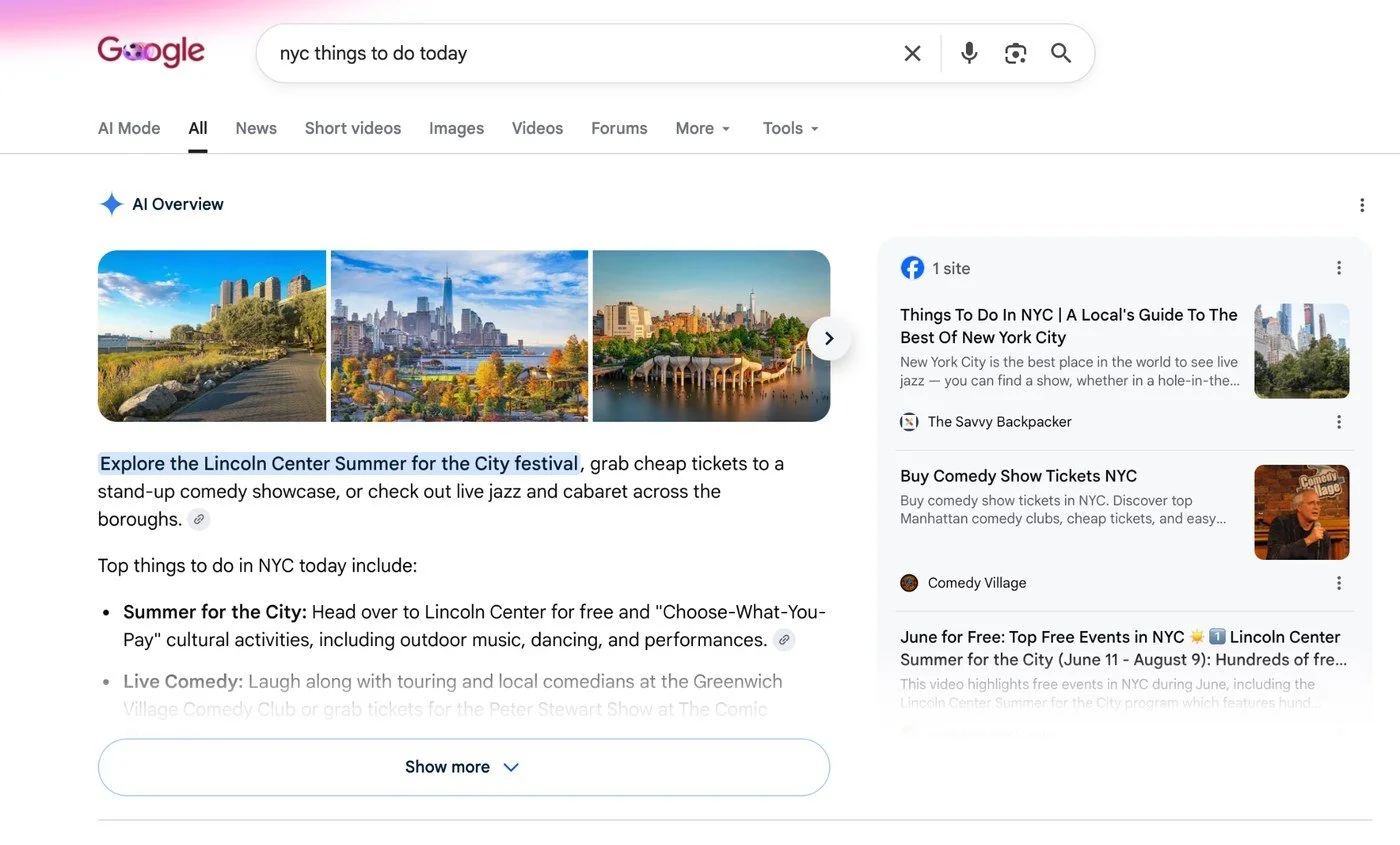Screen dimensions: 1400x845
Task: Click the 'New York City is the best place' snippet
Action: [x=1069, y=371]
